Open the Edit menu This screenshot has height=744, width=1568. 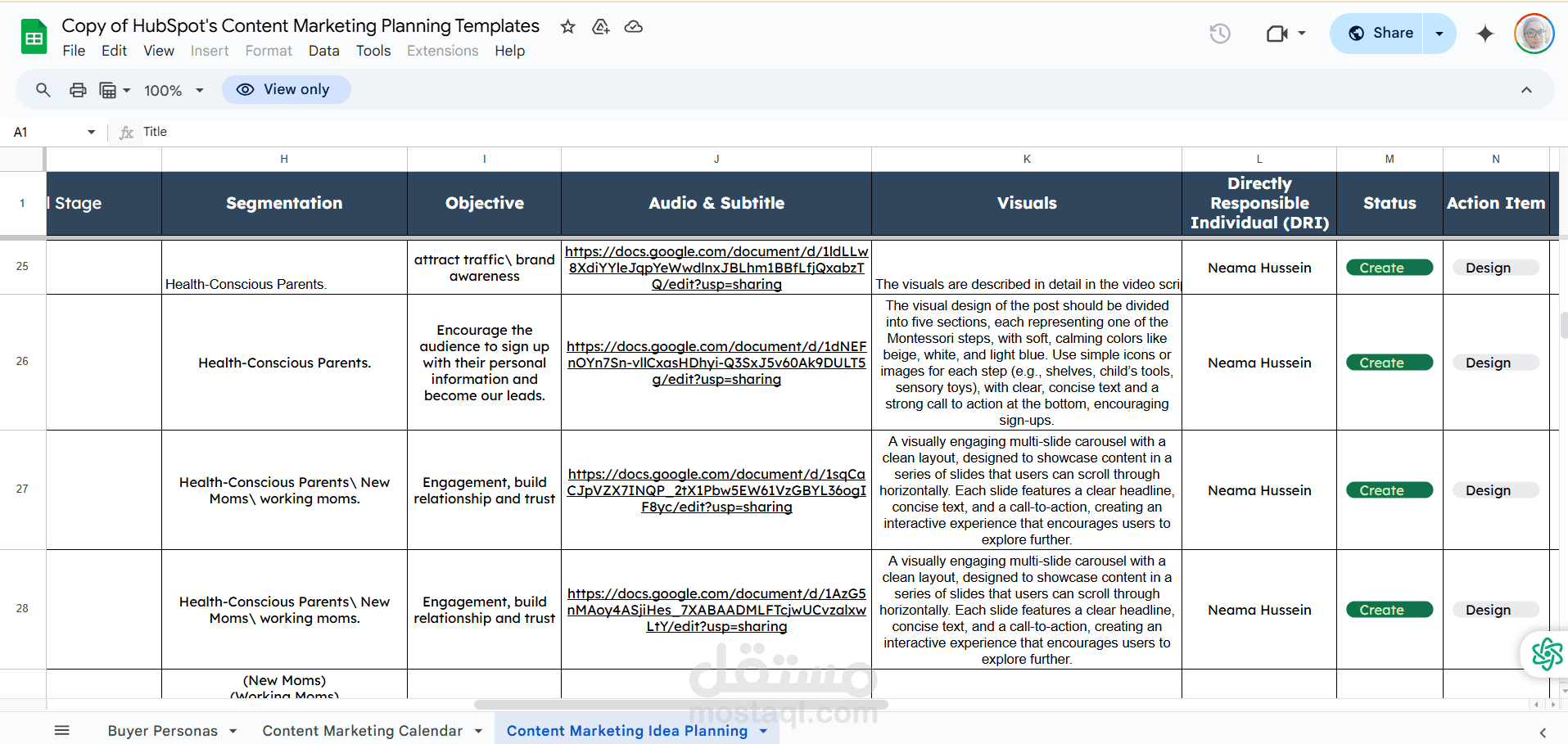[114, 51]
